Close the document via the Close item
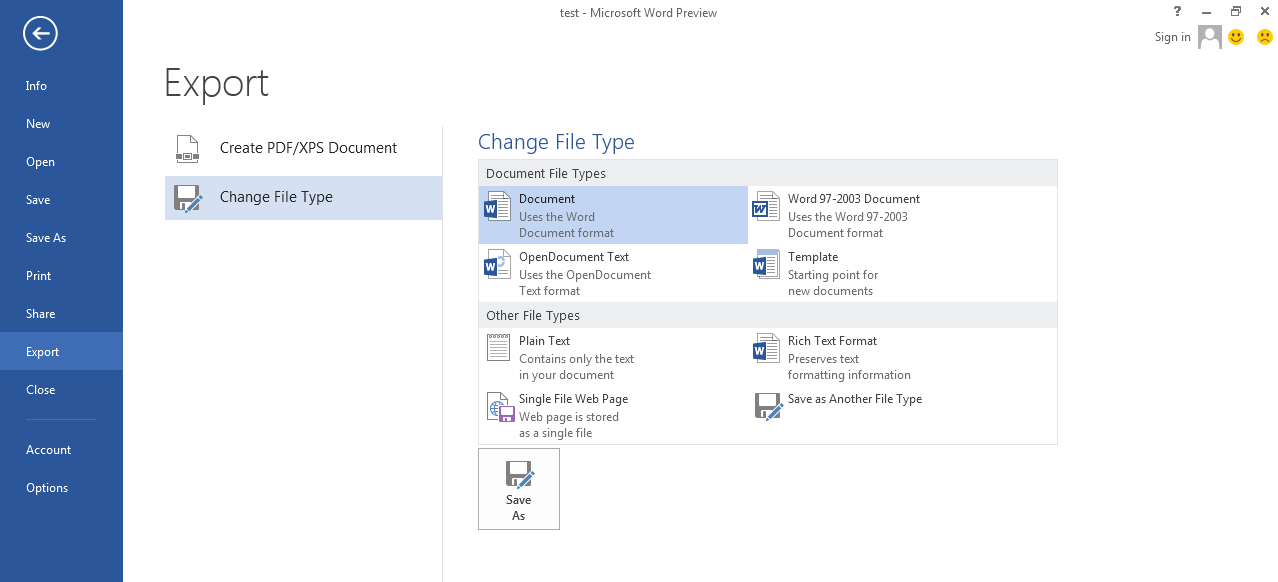This screenshot has height=582, width=1278. click(61, 390)
